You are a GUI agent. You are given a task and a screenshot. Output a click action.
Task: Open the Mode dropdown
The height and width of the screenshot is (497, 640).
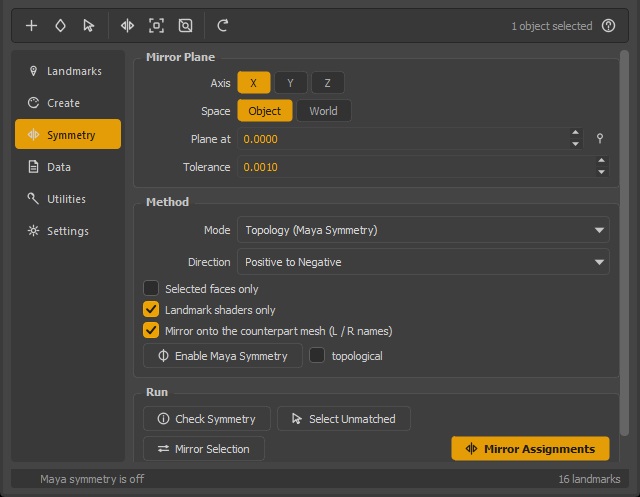click(x=423, y=230)
